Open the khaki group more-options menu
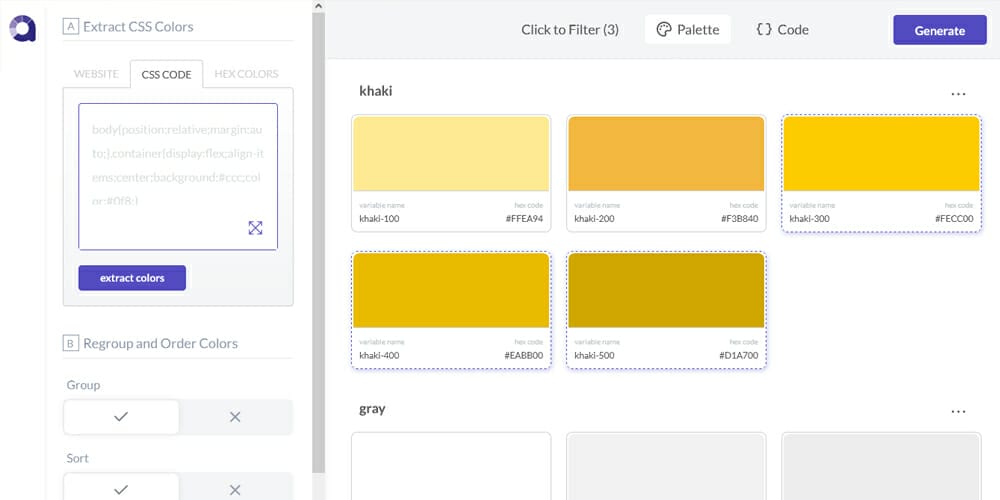Image resolution: width=1000 pixels, height=500 pixels. (x=958, y=94)
